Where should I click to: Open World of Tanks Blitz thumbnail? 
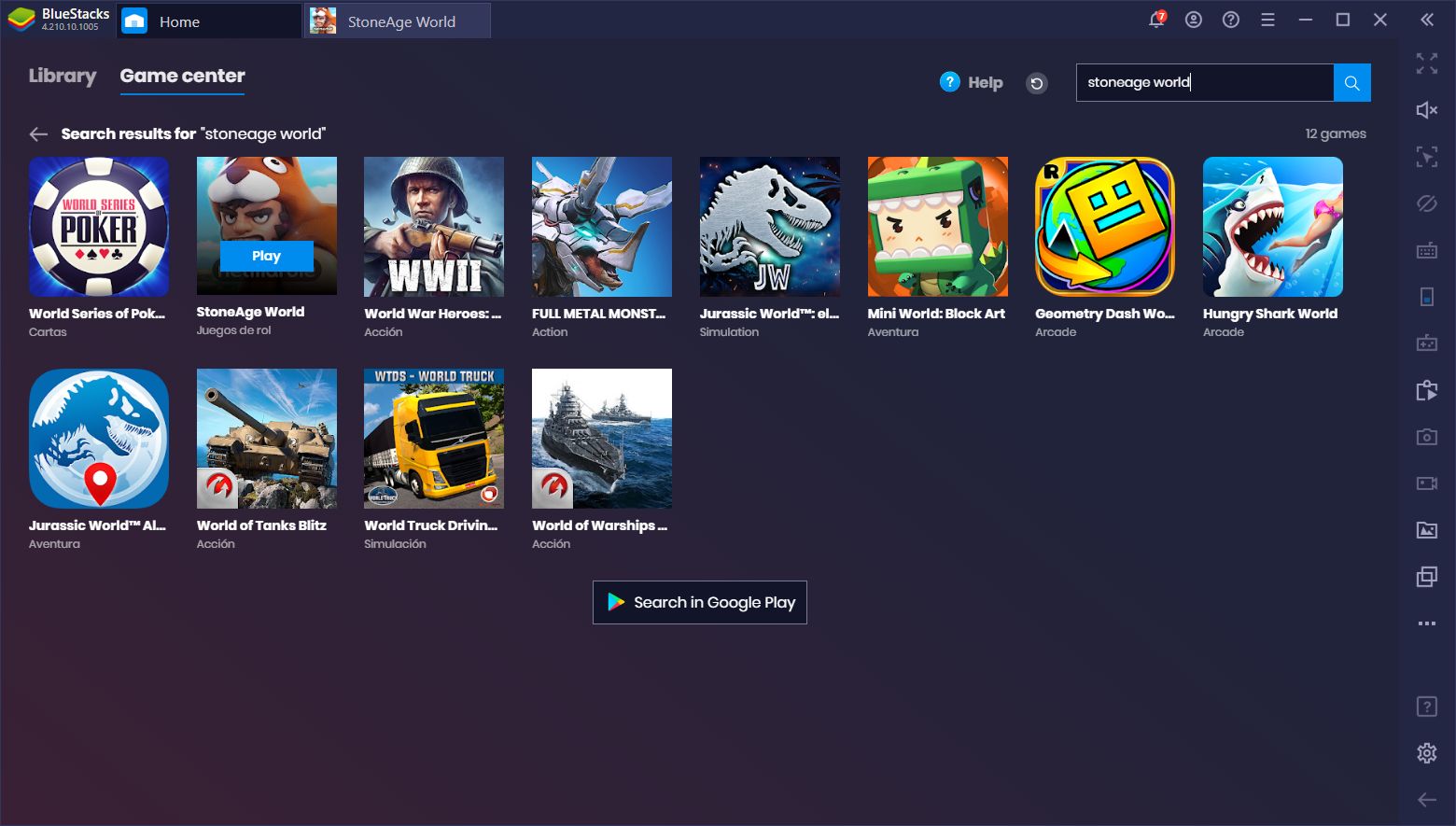pos(267,439)
